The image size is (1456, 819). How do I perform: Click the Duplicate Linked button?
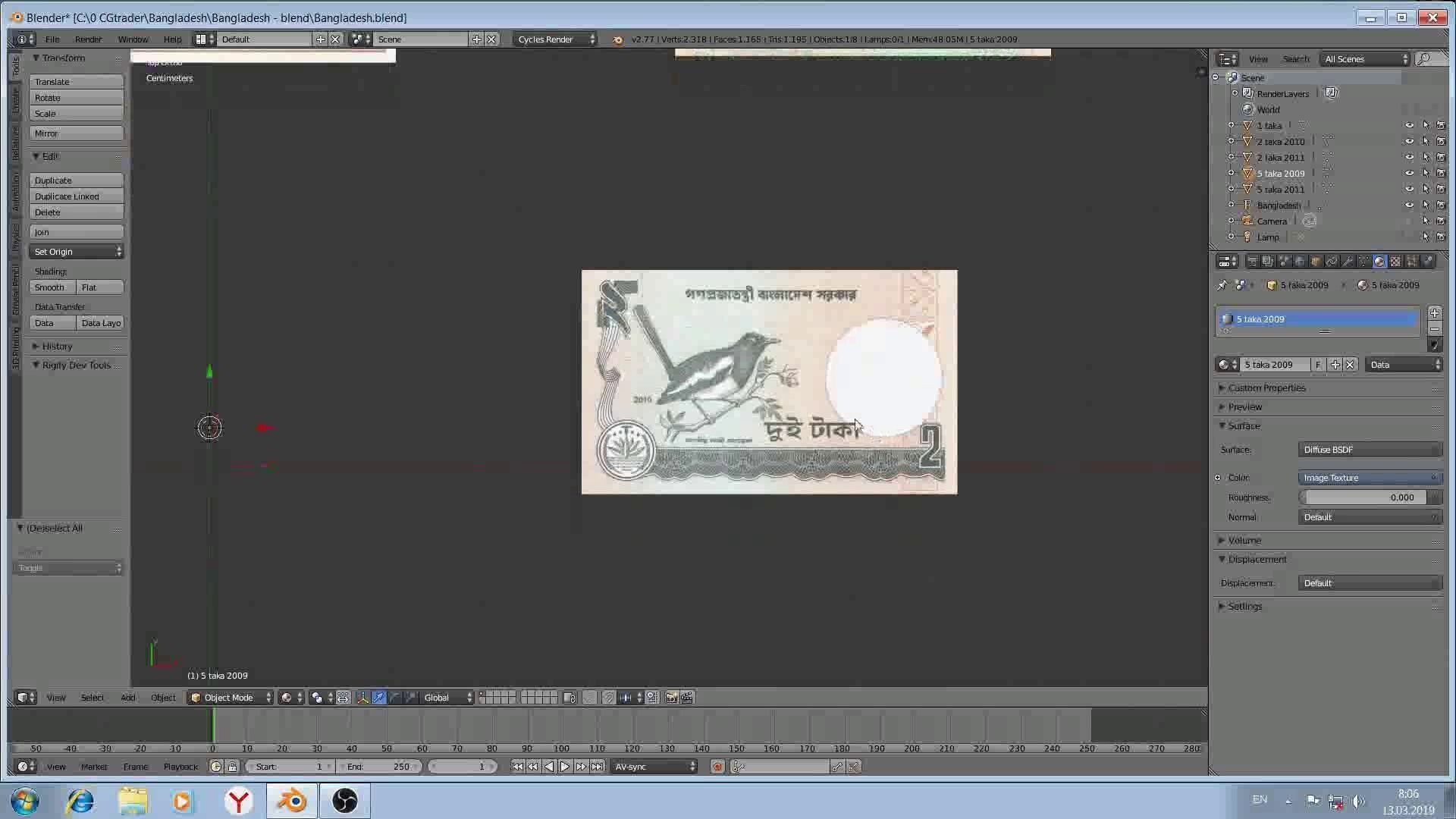76,196
